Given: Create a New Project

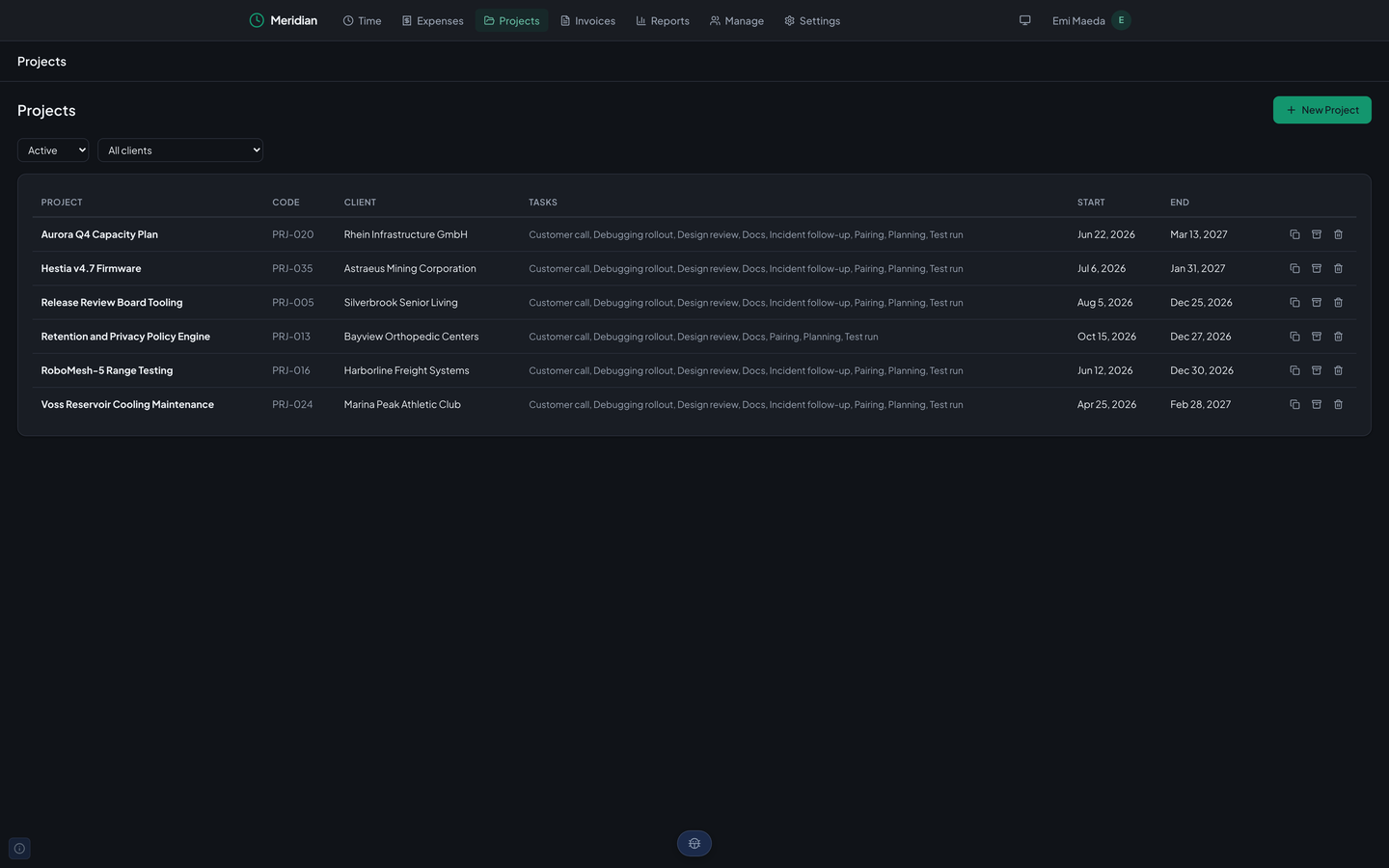Looking at the screenshot, I should click(x=1321, y=110).
